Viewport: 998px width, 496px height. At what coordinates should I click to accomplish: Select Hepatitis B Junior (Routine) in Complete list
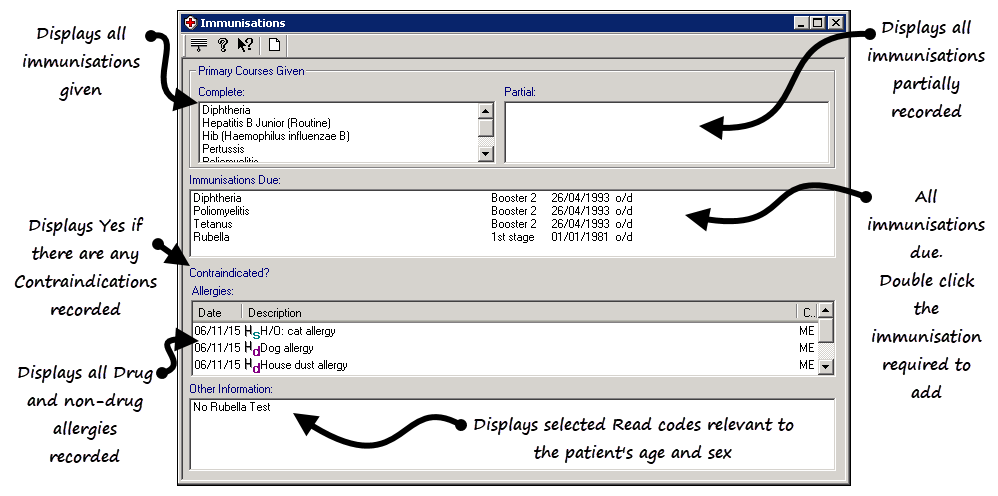(x=264, y=122)
